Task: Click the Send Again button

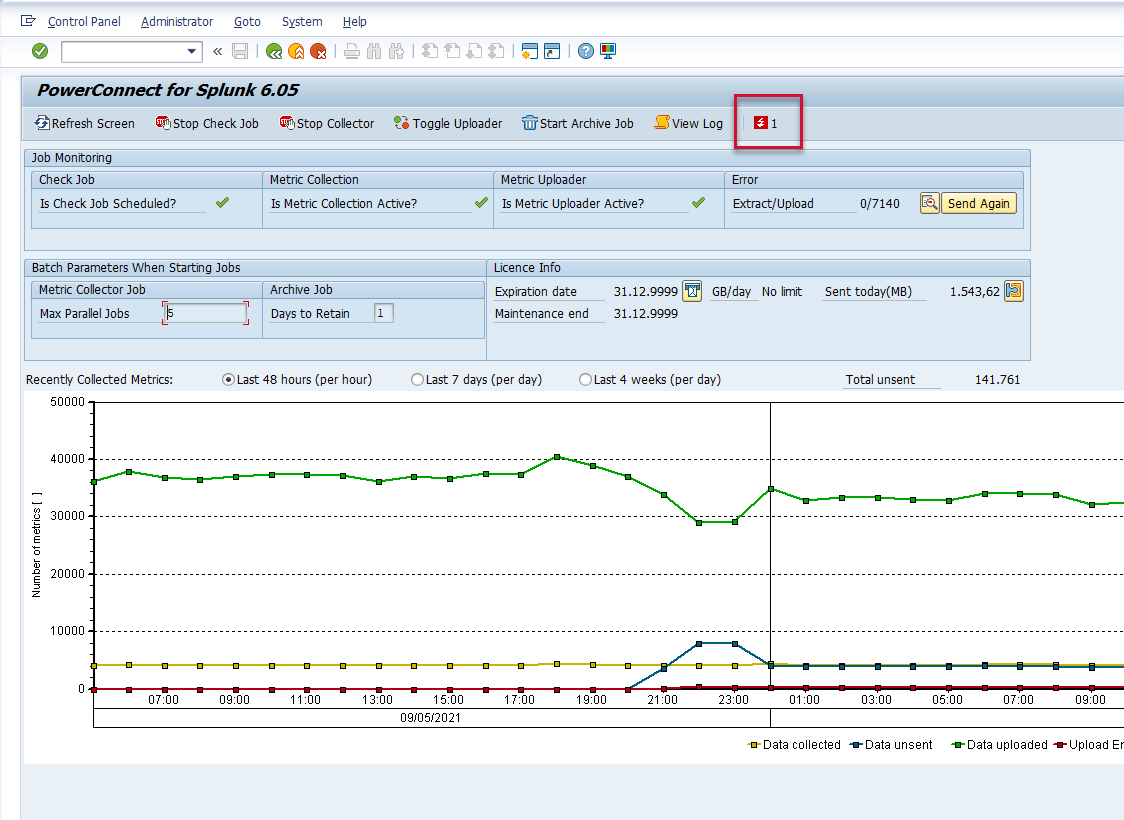Action: 978,203
